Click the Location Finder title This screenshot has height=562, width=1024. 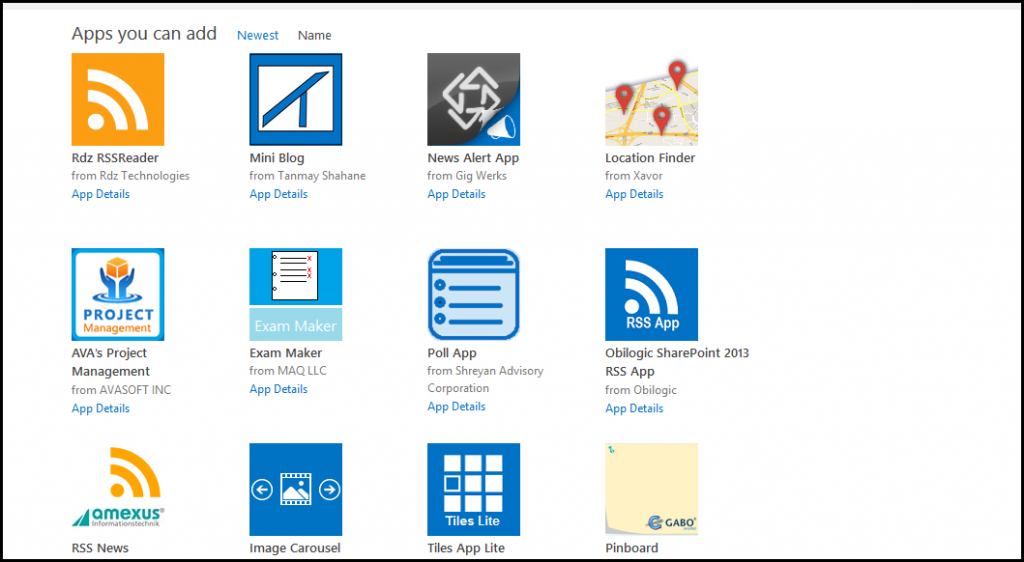pyautogui.click(x=650, y=158)
